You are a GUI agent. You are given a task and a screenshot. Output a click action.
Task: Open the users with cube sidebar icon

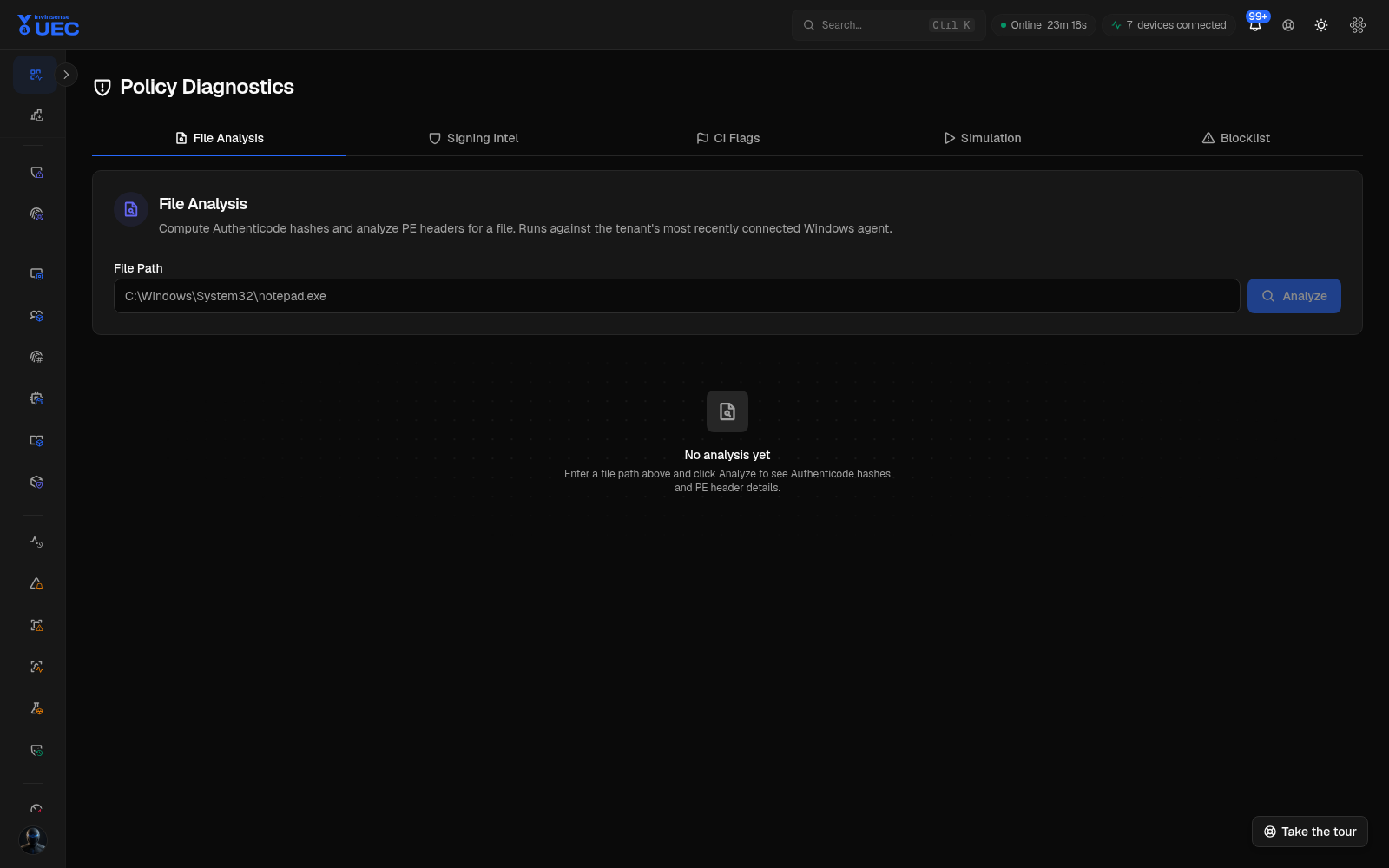(x=36, y=315)
